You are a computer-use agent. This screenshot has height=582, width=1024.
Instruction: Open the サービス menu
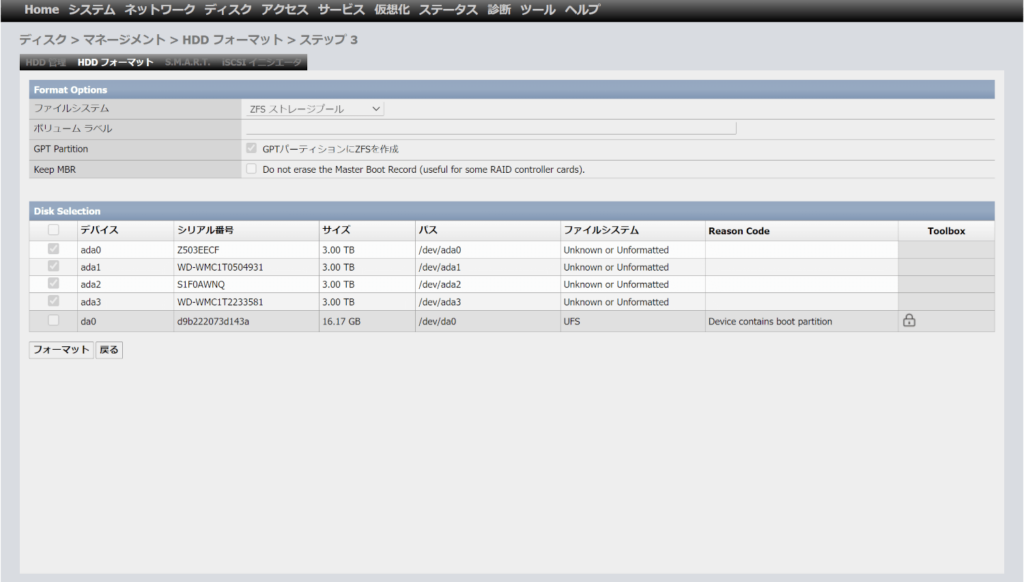point(341,10)
